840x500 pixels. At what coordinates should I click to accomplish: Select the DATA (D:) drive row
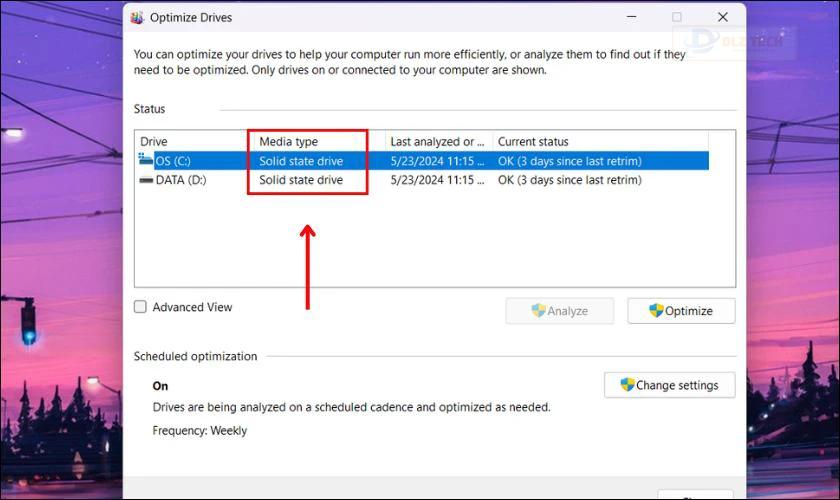[422, 180]
